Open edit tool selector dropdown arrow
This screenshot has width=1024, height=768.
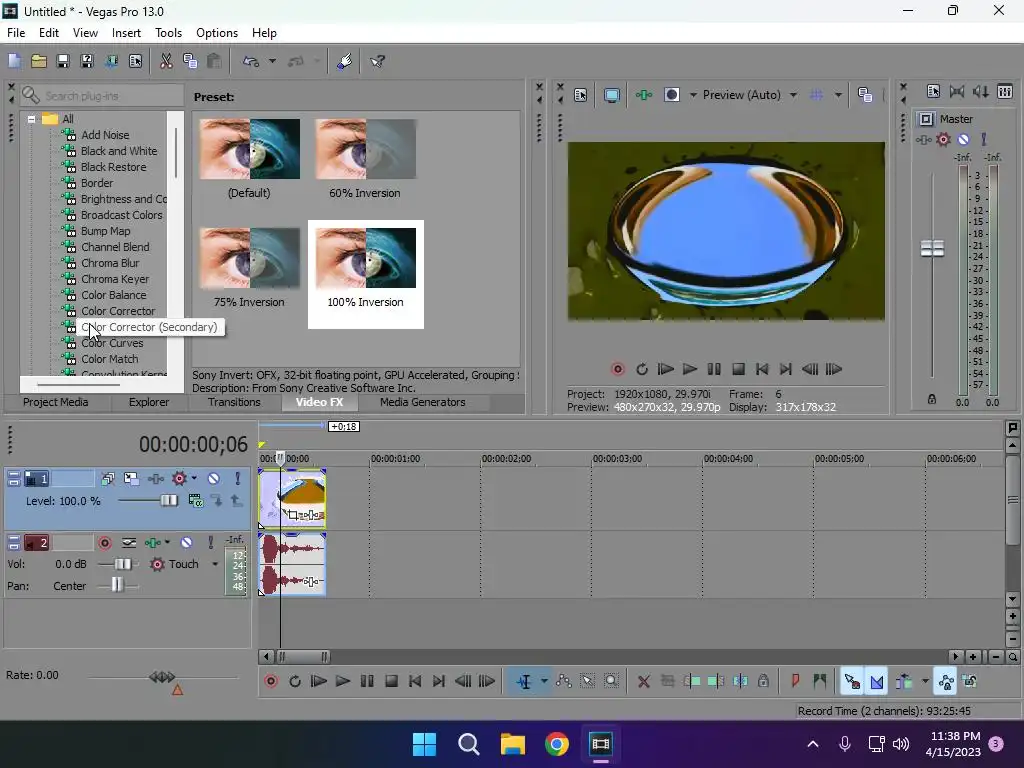click(x=544, y=682)
